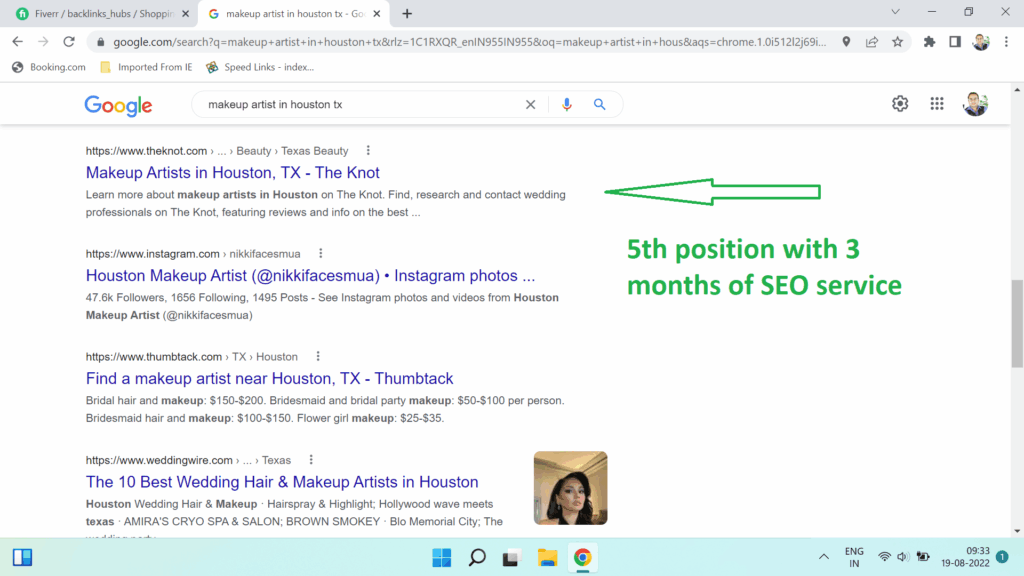Open the Booking.com bookmark
1024x576 pixels.
(49, 67)
